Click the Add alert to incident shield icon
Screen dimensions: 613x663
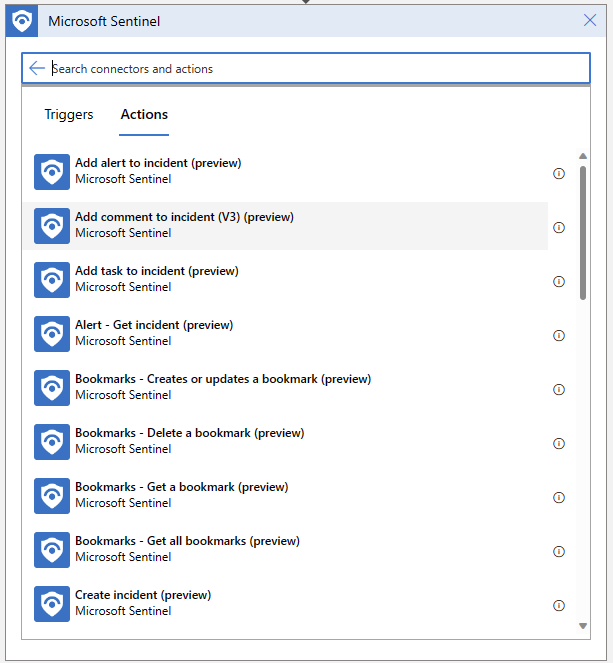pyautogui.click(x=52, y=172)
